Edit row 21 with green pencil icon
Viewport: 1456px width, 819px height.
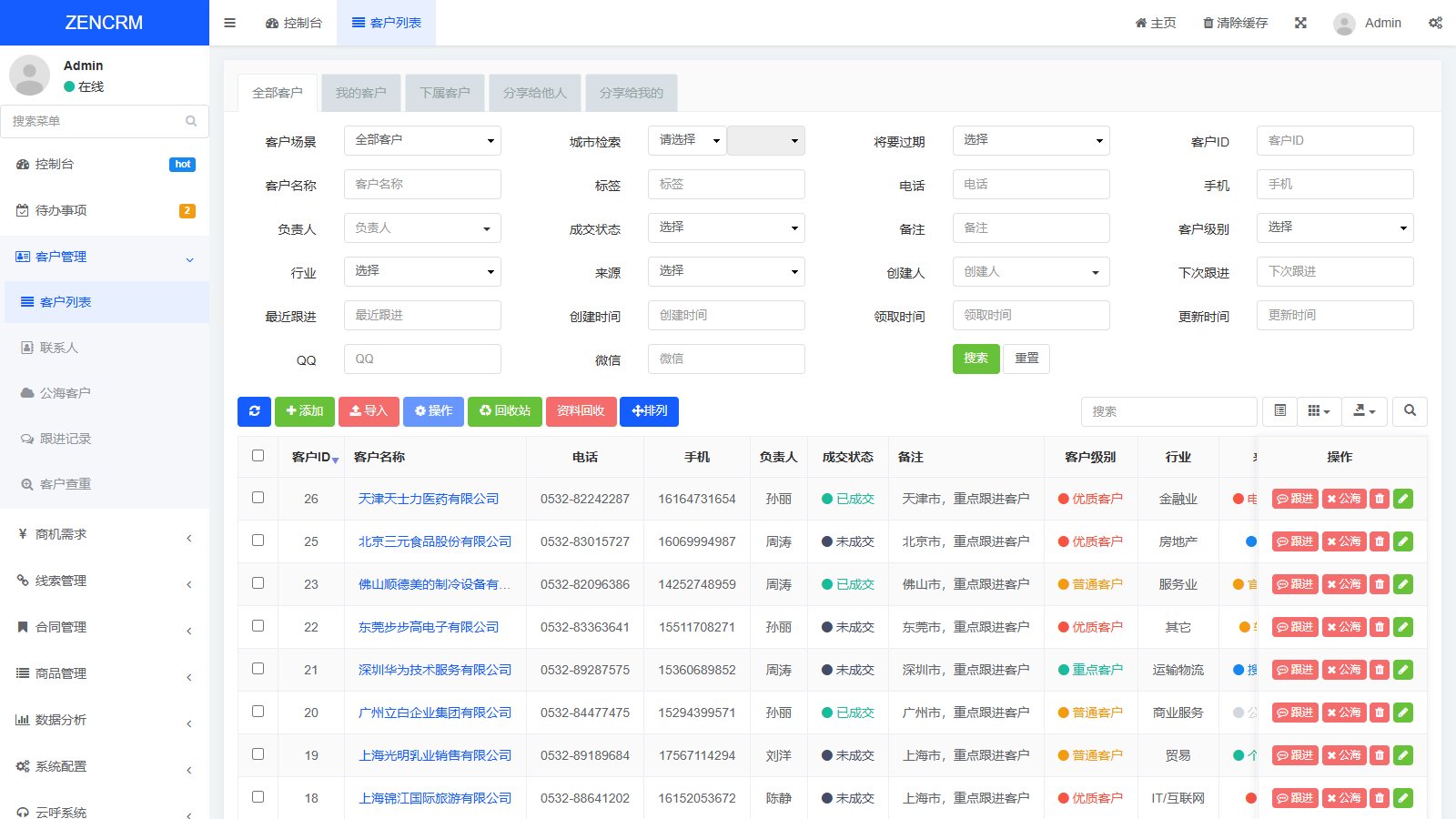(1403, 670)
